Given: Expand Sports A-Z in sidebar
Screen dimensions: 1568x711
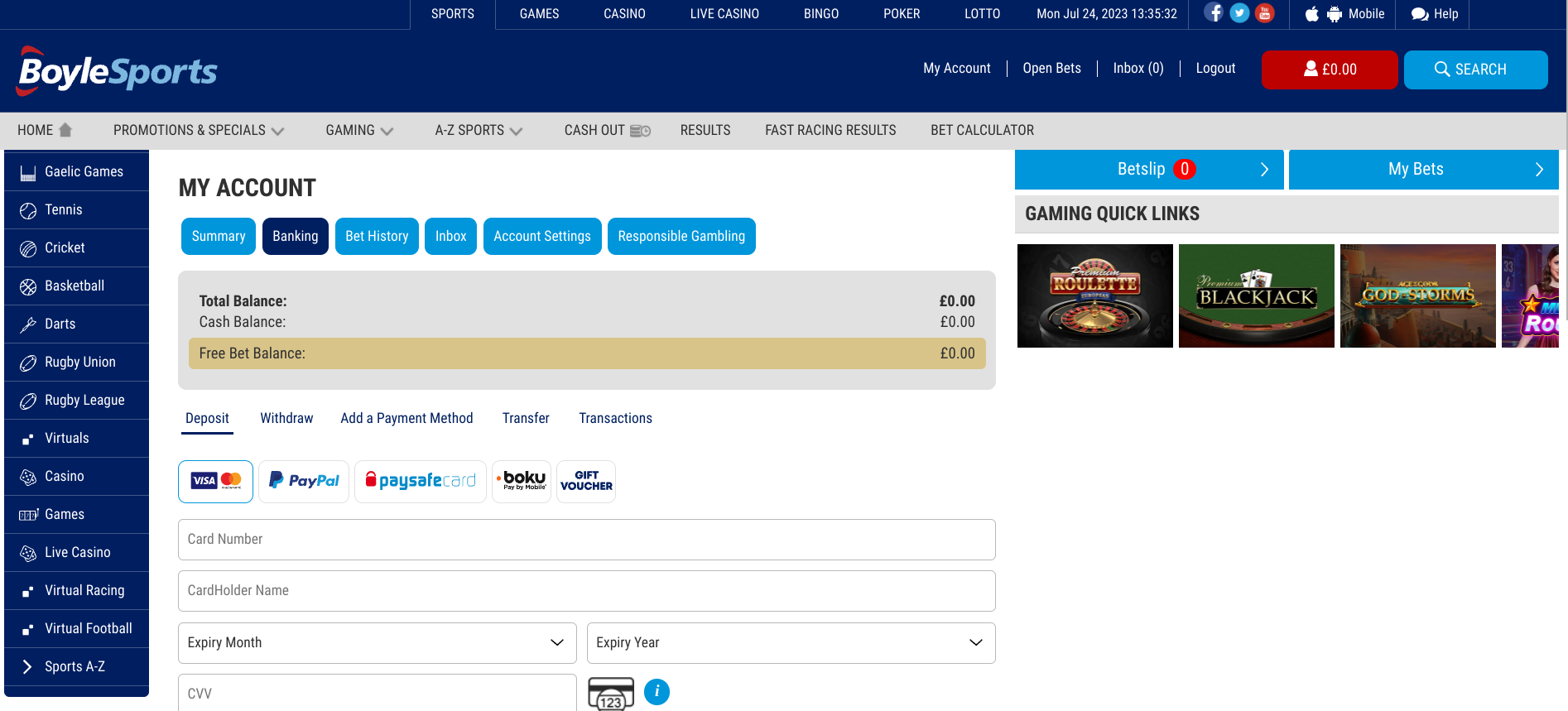Looking at the screenshot, I should click(76, 667).
